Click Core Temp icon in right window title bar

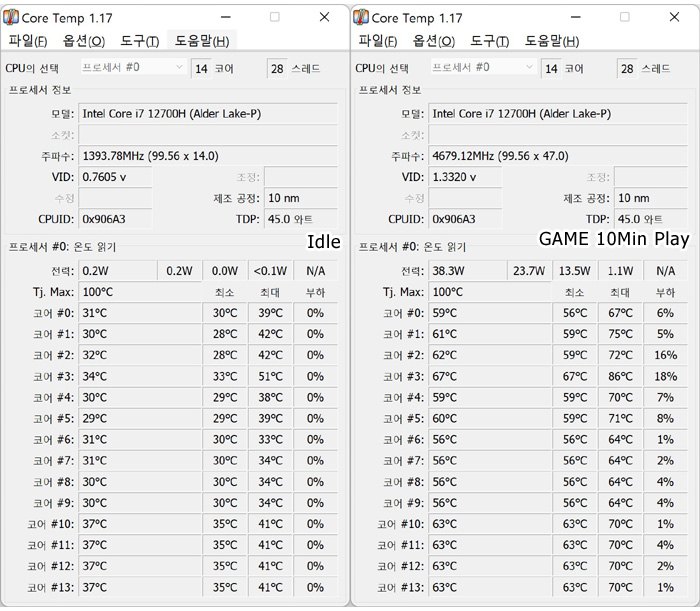point(361,17)
